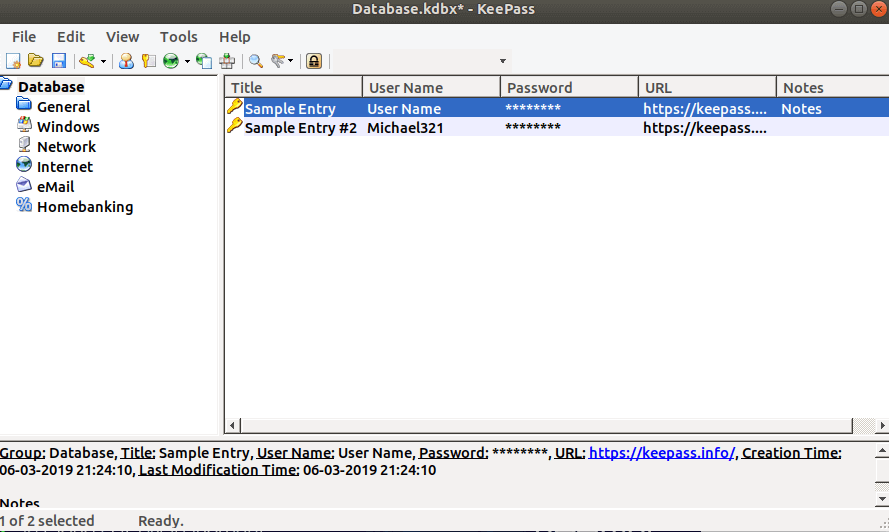This screenshot has width=889, height=532.
Task: Sort entries by Notes column header
Action: [832, 87]
